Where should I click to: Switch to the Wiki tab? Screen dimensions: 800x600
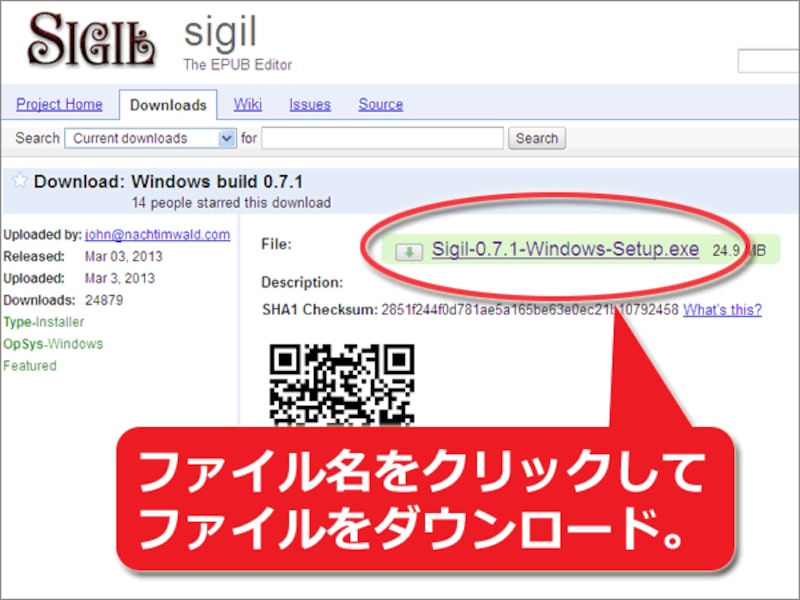pyautogui.click(x=246, y=104)
